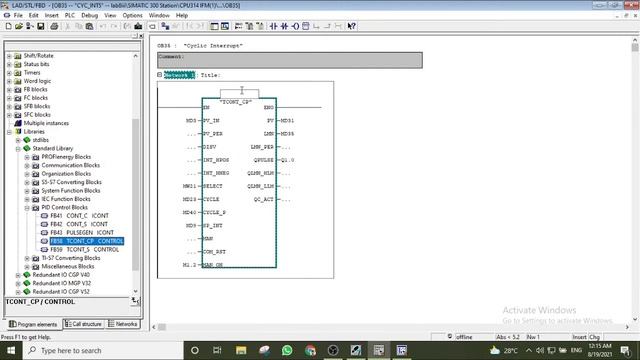Expand the Shift/Rotate folder
Image resolution: width=640 pixels, height=360 pixels.
point(9,56)
